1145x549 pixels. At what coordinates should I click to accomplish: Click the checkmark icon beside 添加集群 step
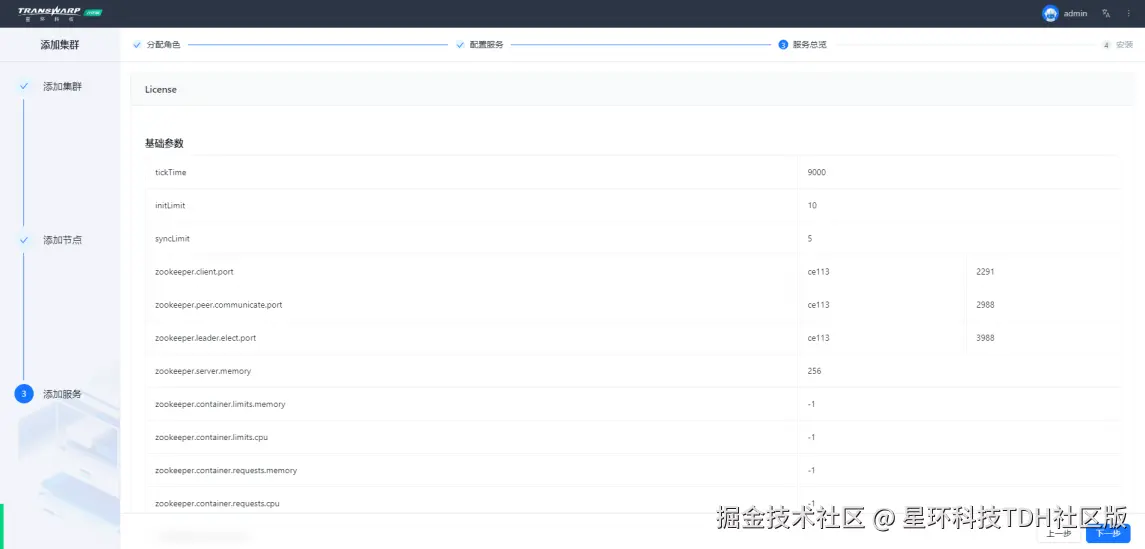click(x=23, y=86)
